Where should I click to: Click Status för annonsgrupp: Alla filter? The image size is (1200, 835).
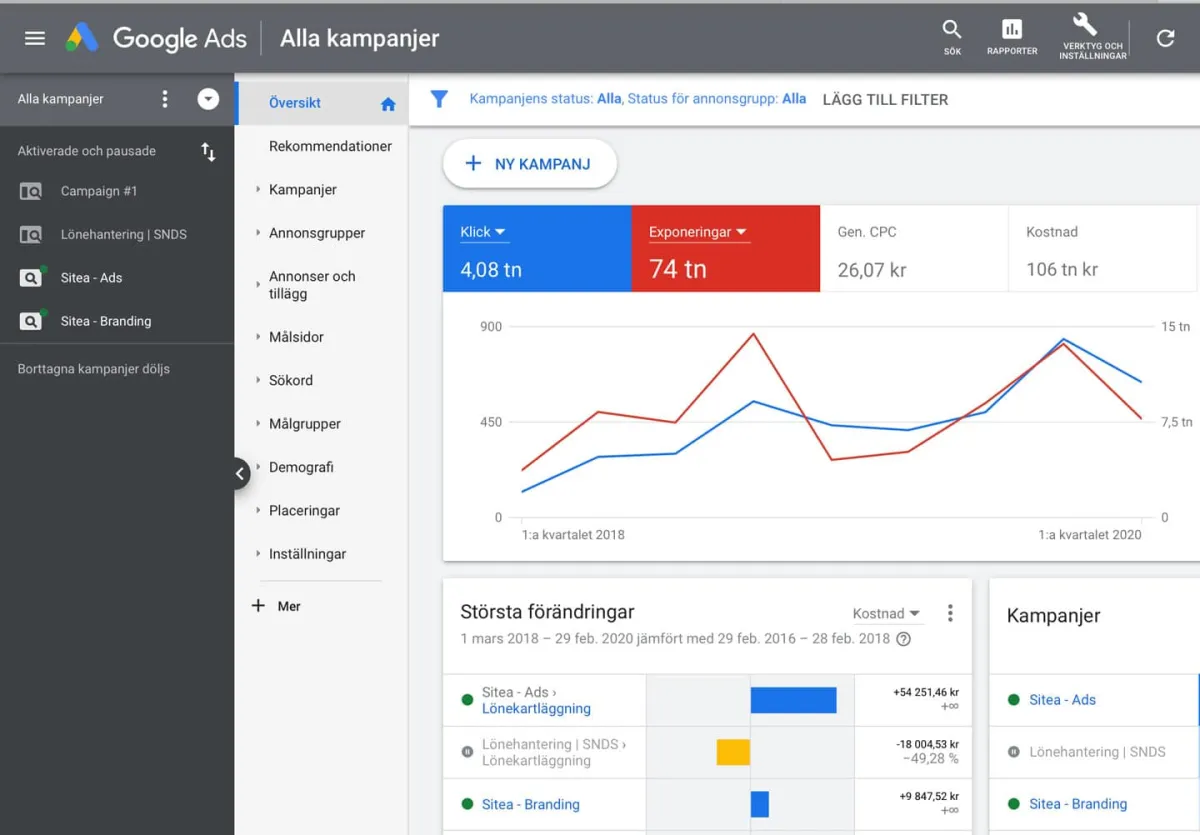point(717,99)
